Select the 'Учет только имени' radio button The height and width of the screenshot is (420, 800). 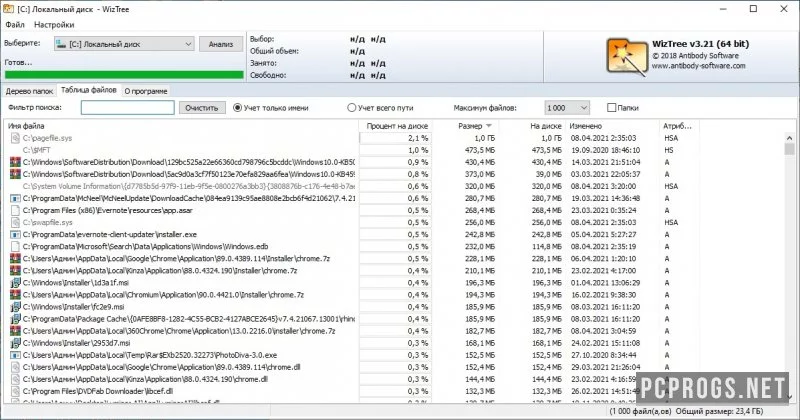tap(237, 108)
